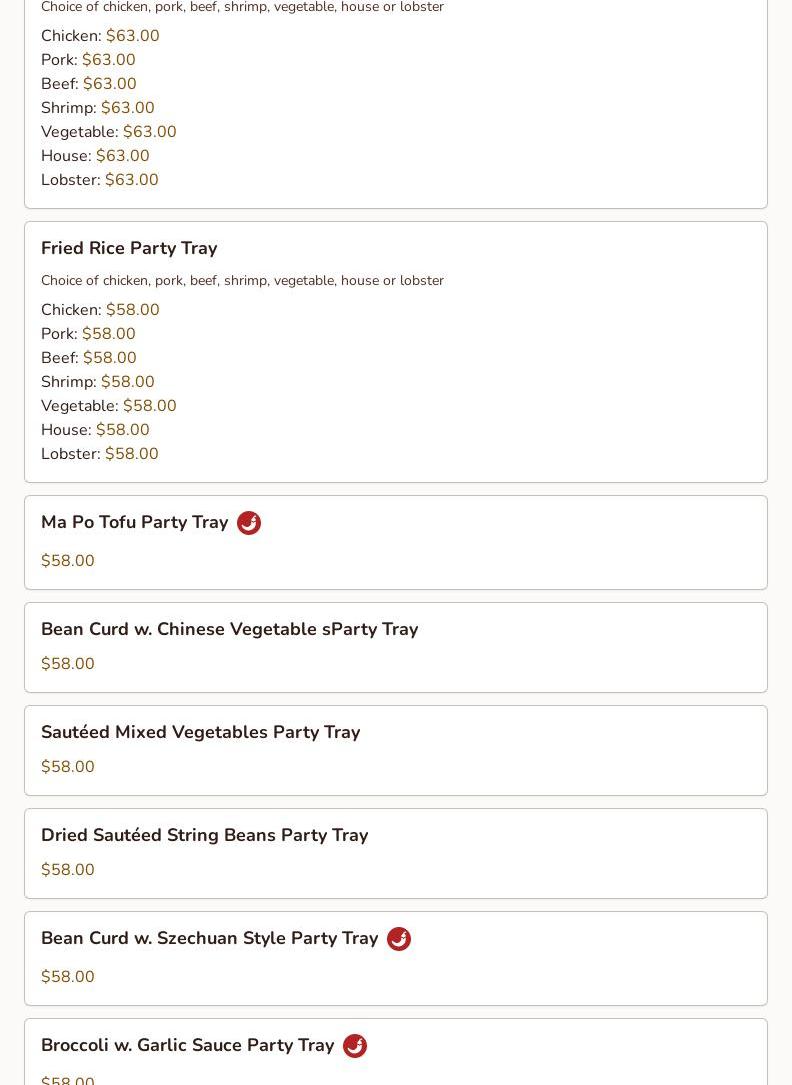Open the Fried Rice Party Tray item
Viewport: 792px width, 1085px height.
point(129,248)
